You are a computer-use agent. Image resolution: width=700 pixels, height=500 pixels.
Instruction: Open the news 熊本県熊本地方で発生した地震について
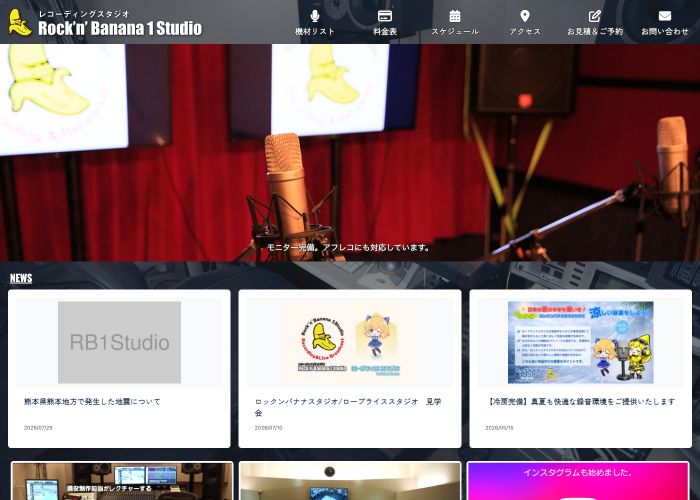[x=92, y=402]
